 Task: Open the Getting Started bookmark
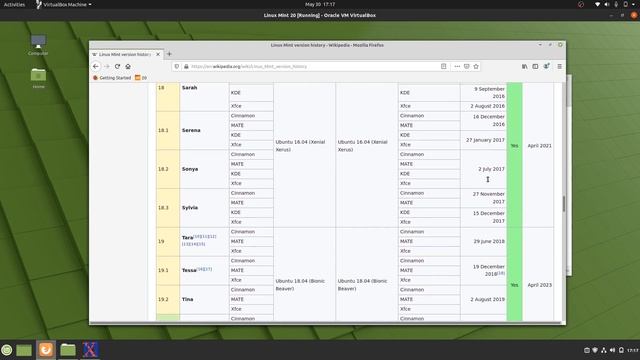112,78
